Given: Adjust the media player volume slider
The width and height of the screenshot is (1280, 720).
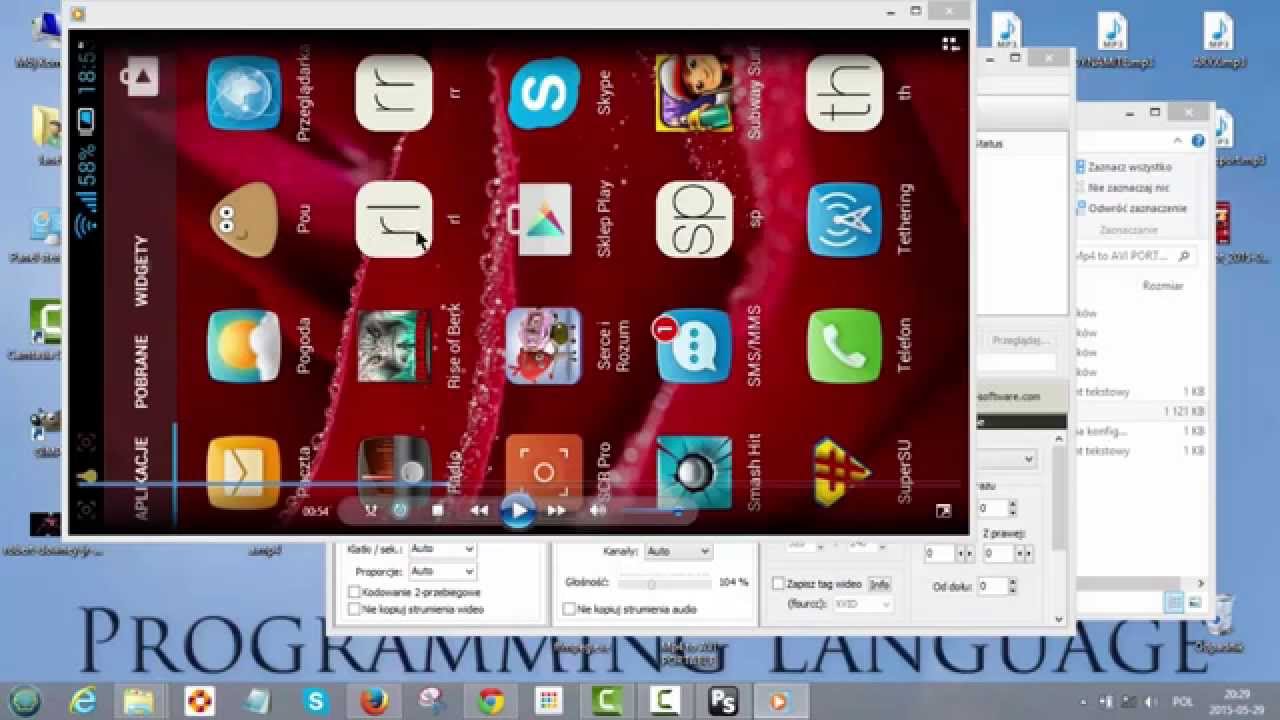Looking at the screenshot, I should pos(653,512).
